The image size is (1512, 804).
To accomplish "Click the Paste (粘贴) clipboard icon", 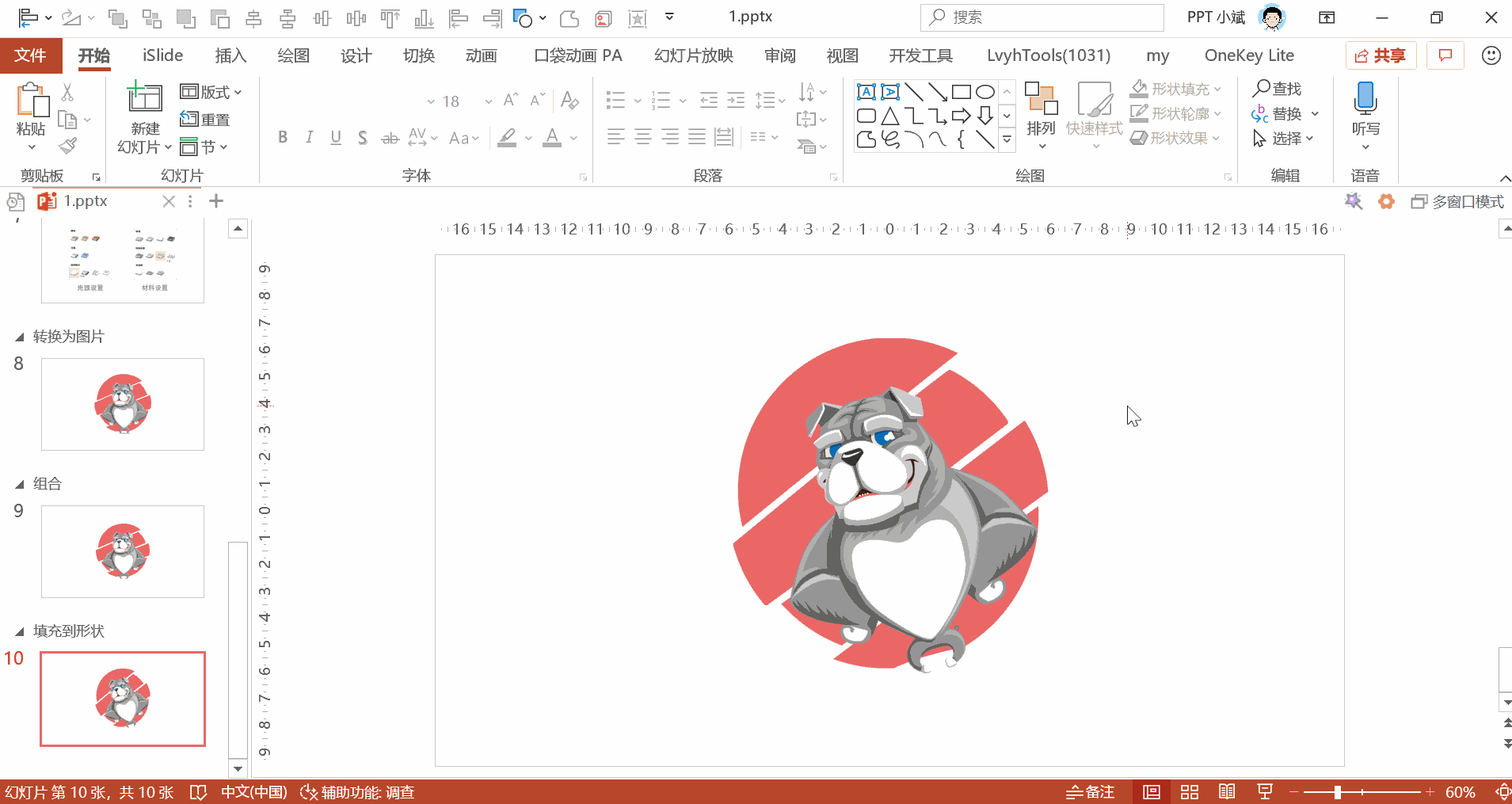I will pos(32,101).
